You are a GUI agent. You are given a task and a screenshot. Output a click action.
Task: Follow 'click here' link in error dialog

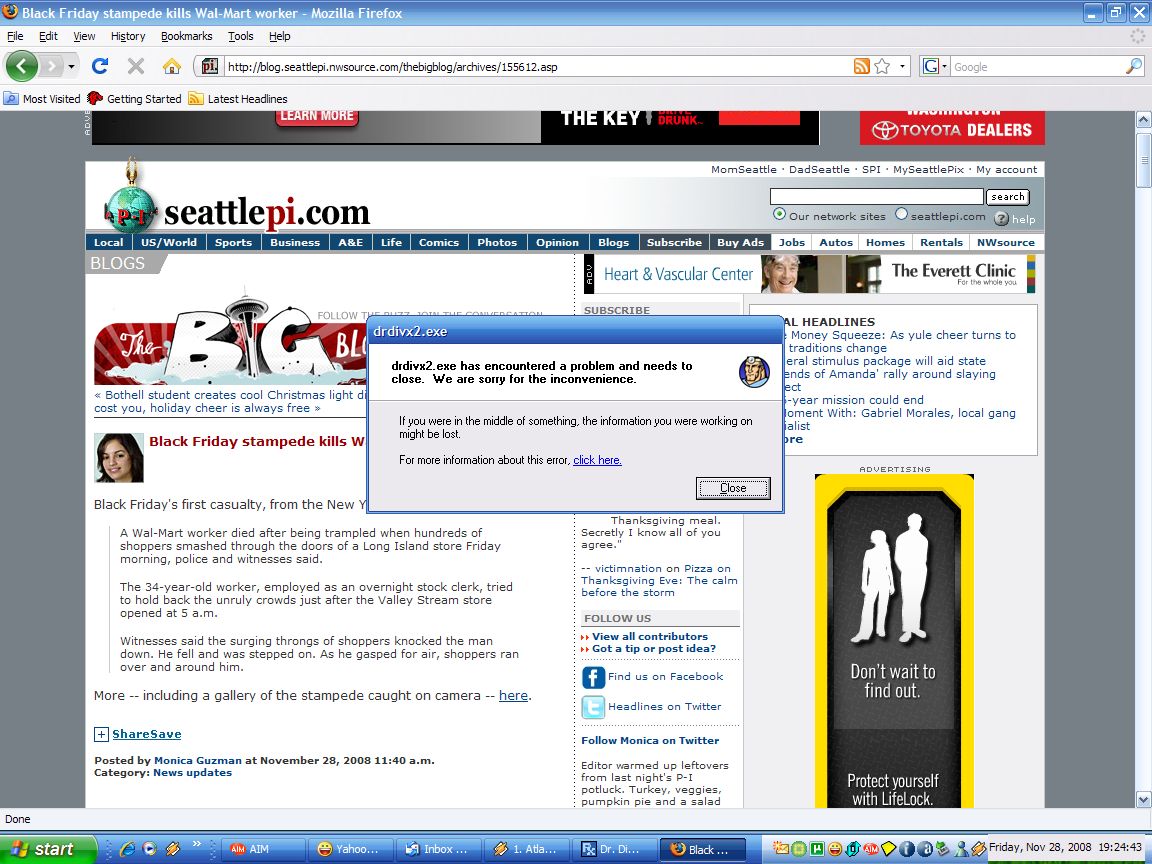[x=597, y=460]
